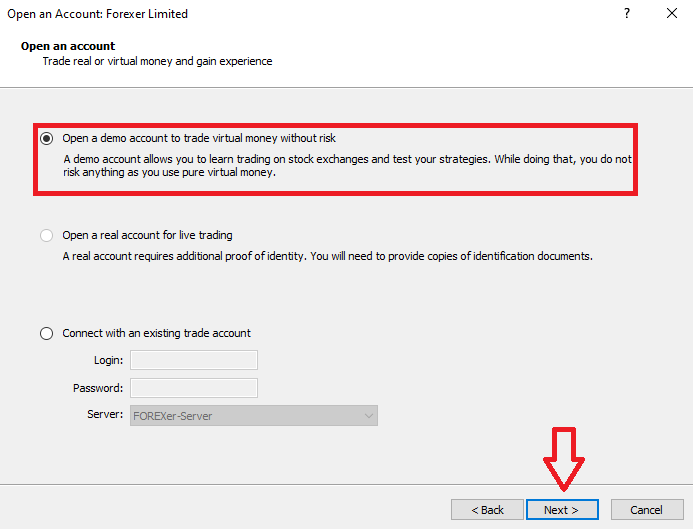The height and width of the screenshot is (529, 693).
Task: Click the 'Trade real or virtual money' subtitle
Action: tap(157, 61)
